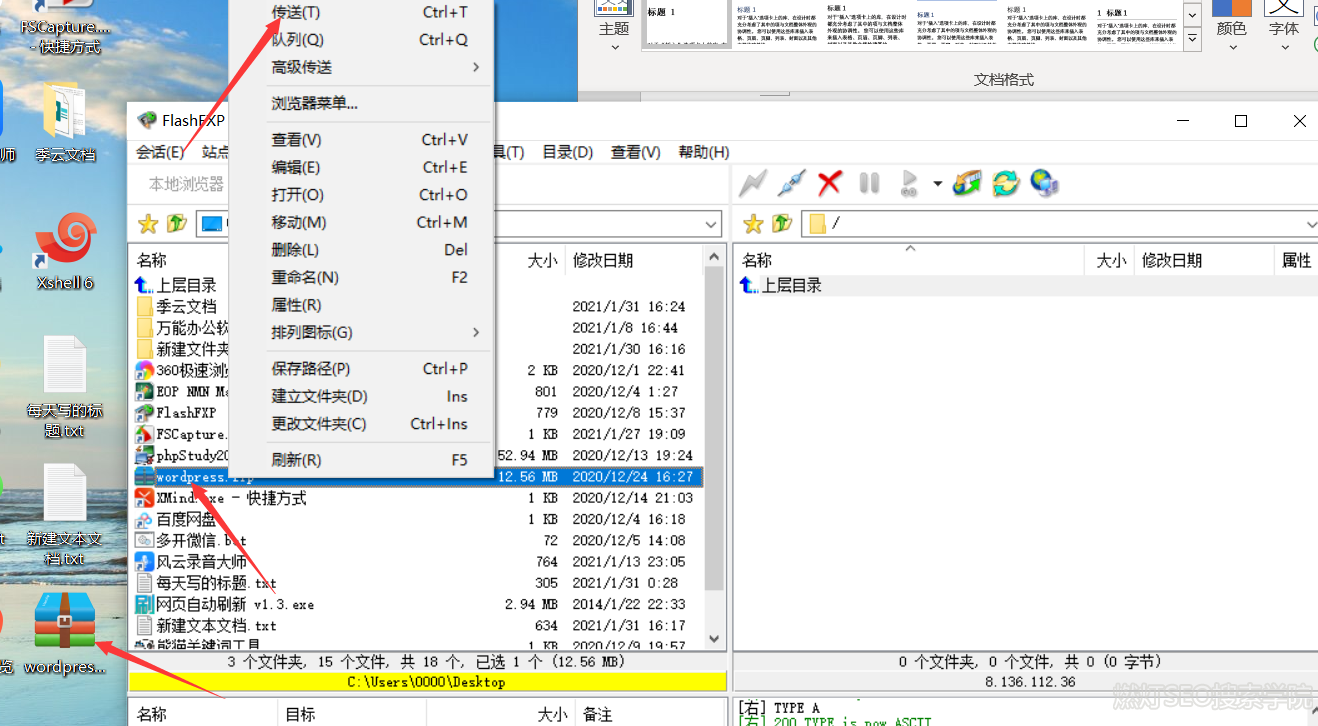
Task: Click the remote Disconnect plug icon
Action: click(x=791, y=183)
